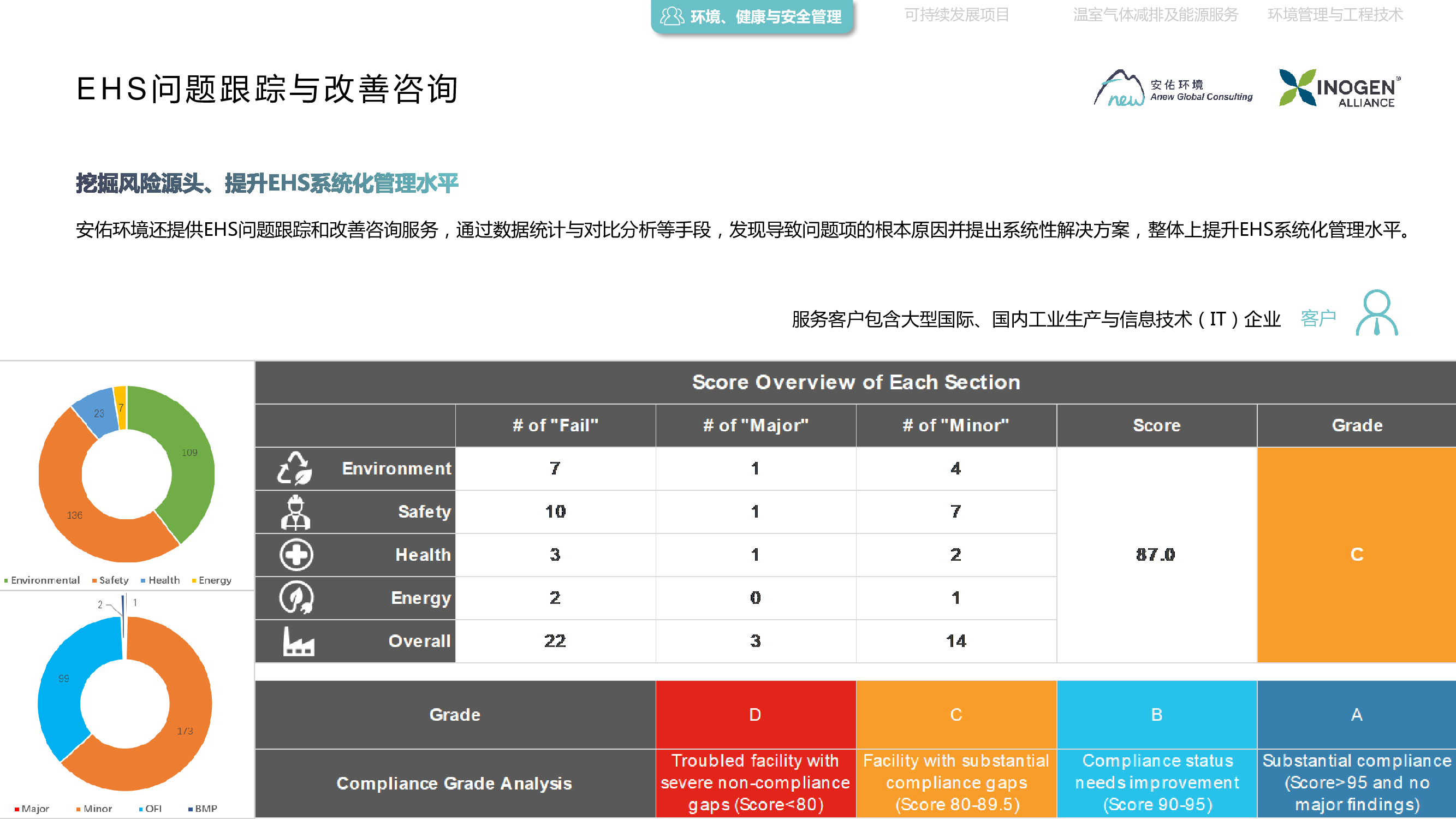The height and width of the screenshot is (819, 1456).
Task: Click the Environment recycle leaf icon
Action: click(x=295, y=468)
